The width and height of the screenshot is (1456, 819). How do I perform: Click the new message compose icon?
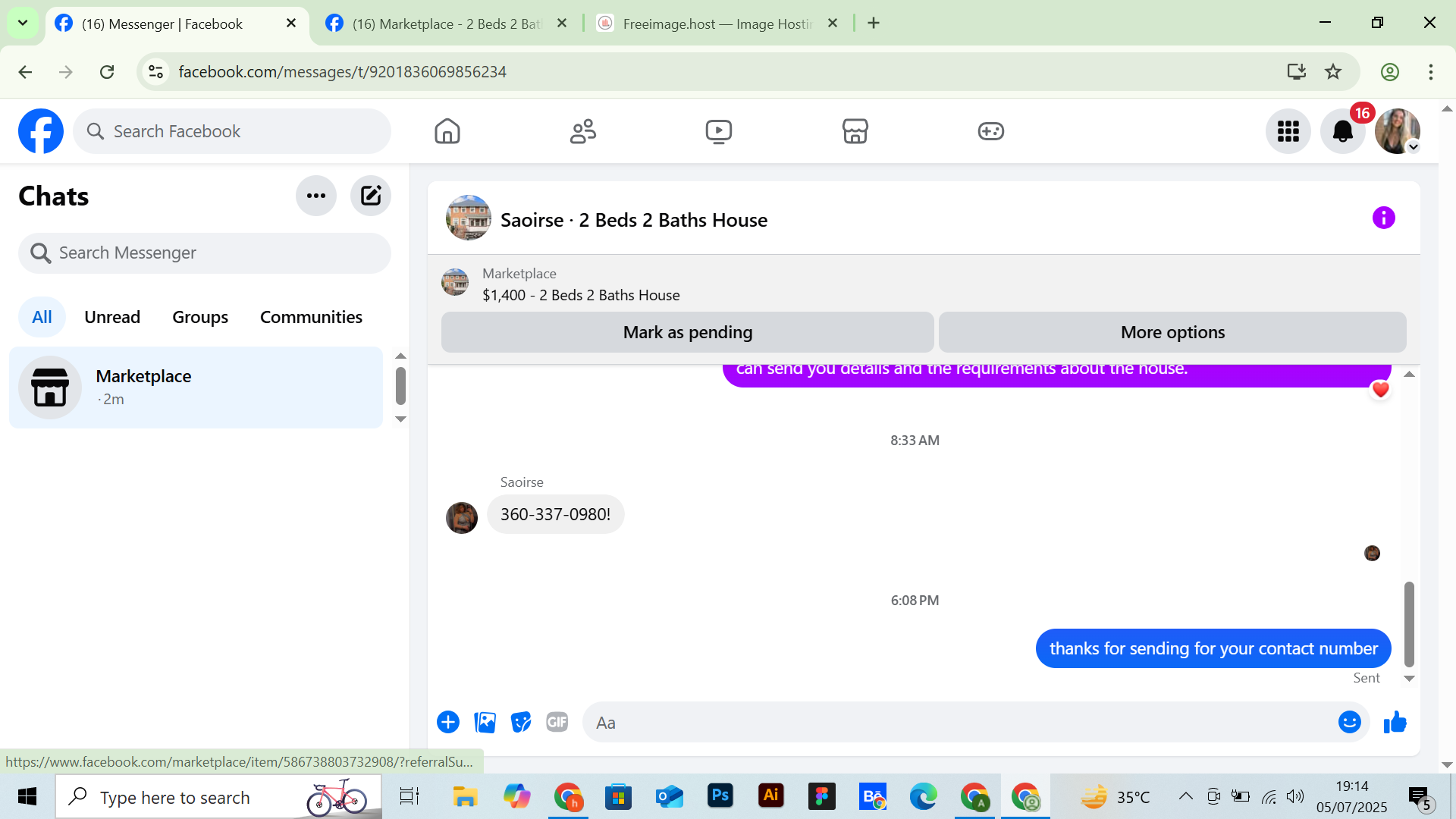point(371,196)
